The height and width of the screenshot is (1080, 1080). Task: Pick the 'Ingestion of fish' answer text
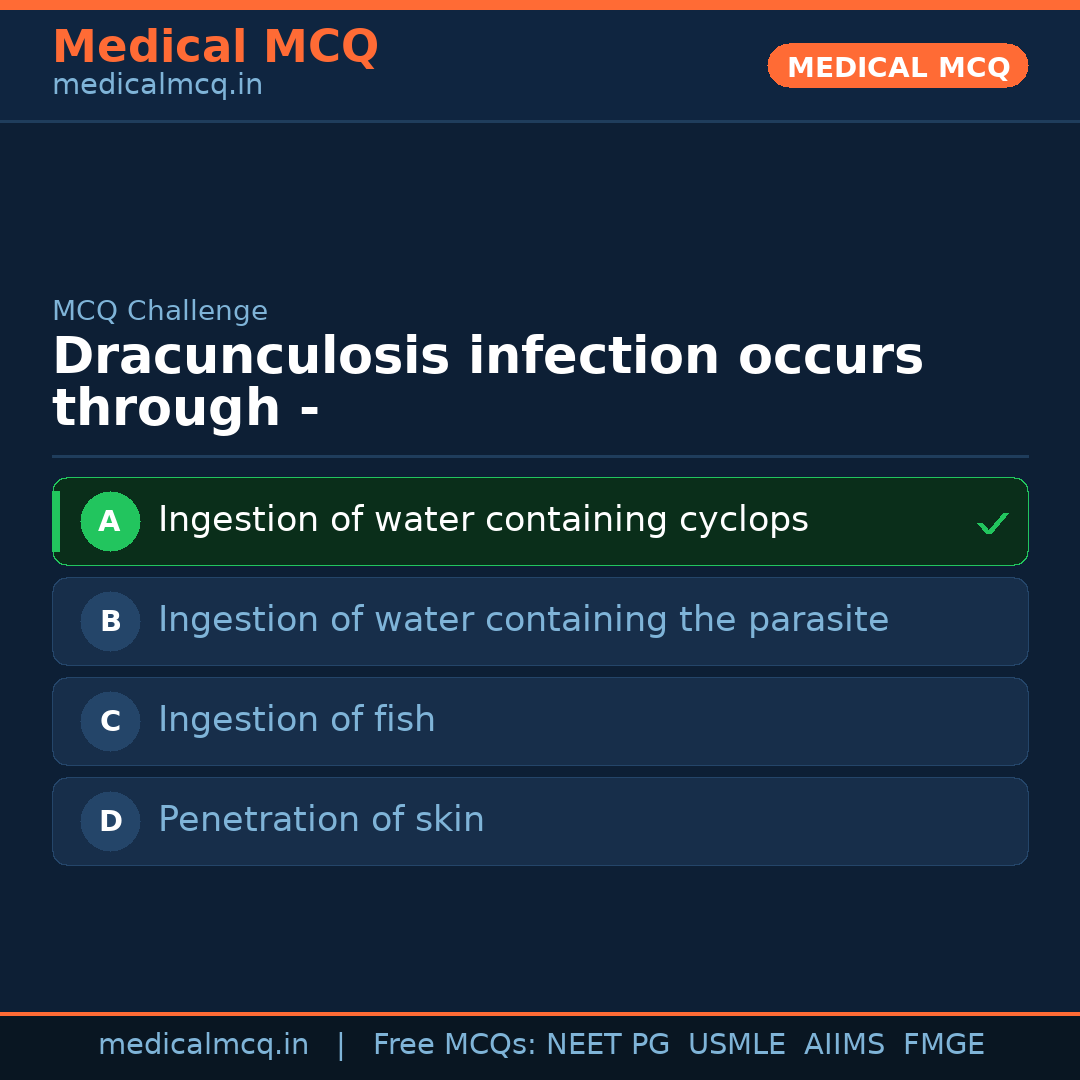(296, 720)
